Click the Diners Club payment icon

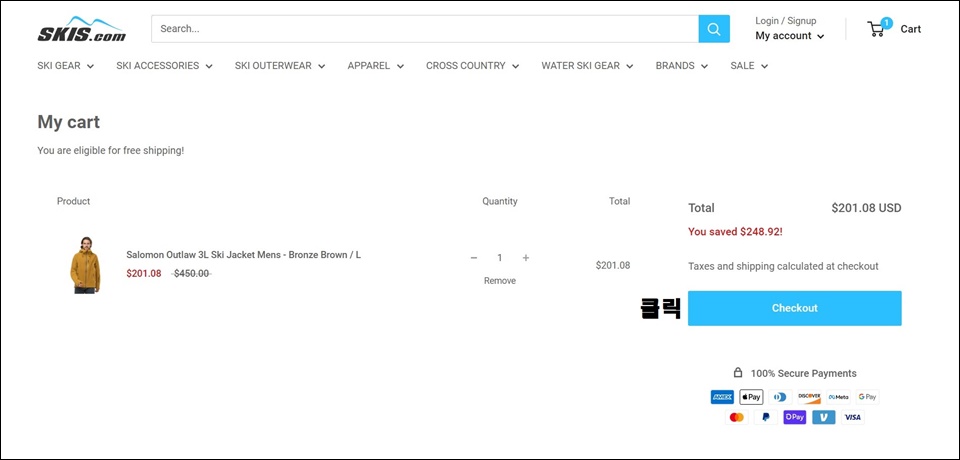pos(780,397)
